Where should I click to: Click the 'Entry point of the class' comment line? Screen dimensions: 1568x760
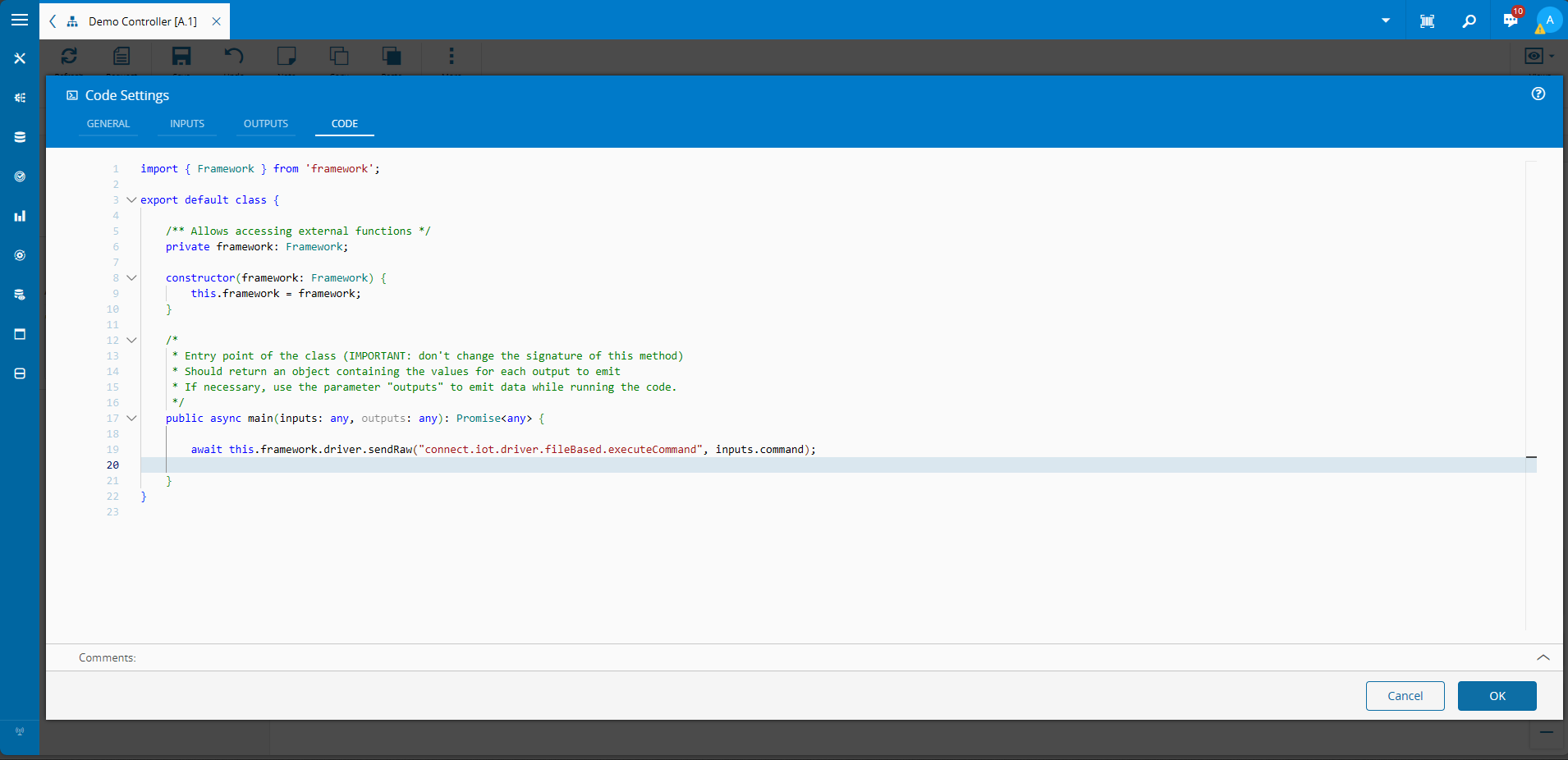[x=428, y=356]
